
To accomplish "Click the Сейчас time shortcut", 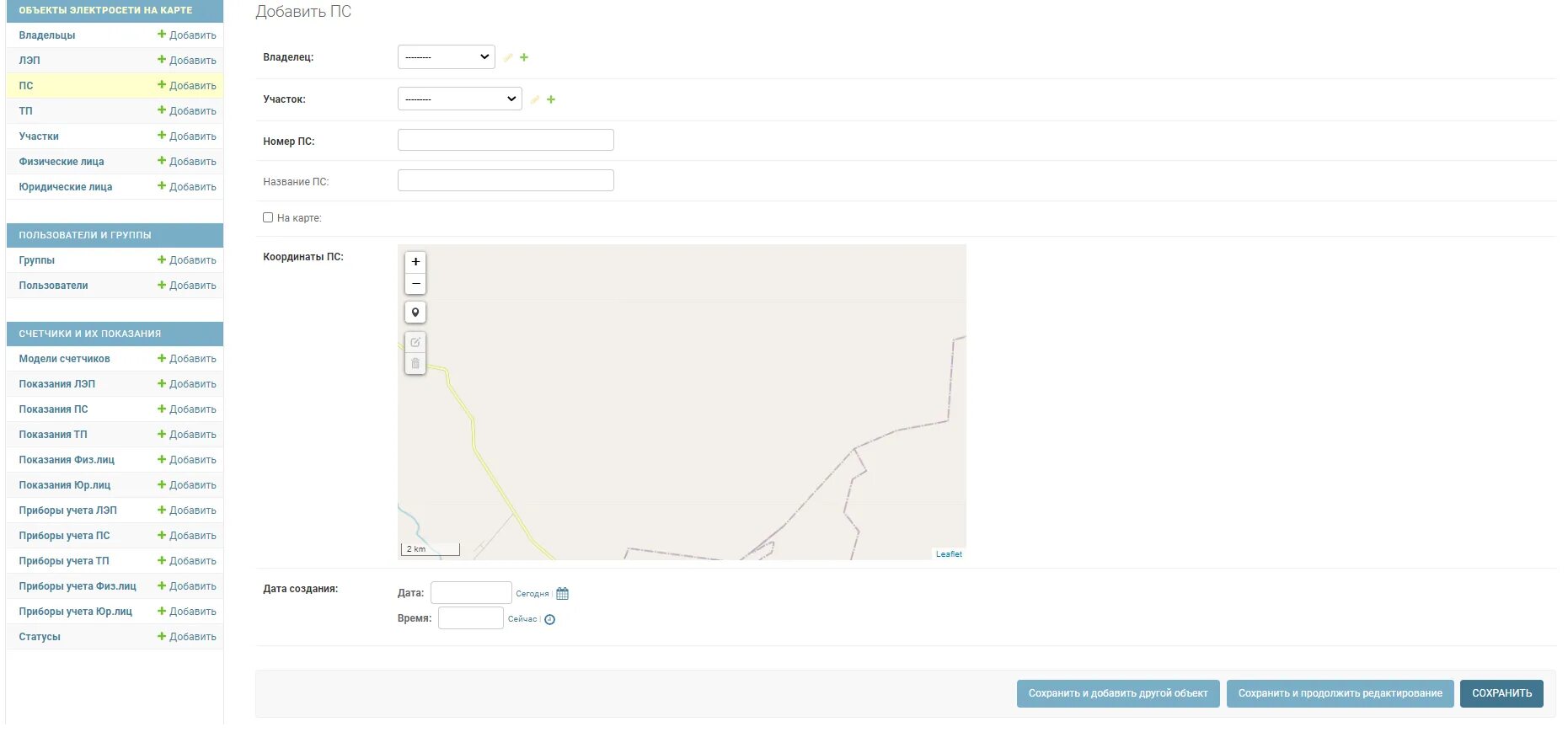I will pos(522,619).
